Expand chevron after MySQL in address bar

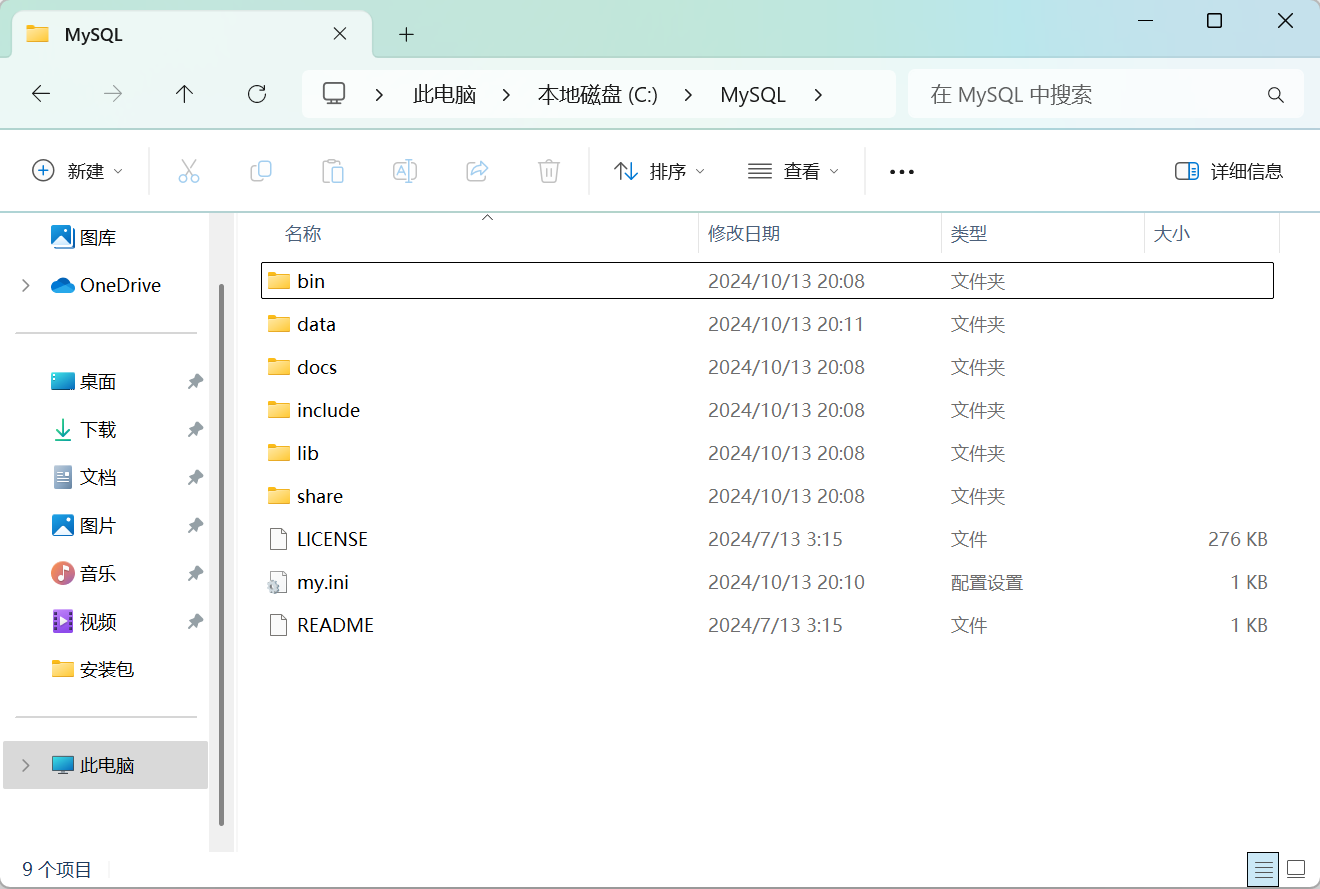pos(818,95)
